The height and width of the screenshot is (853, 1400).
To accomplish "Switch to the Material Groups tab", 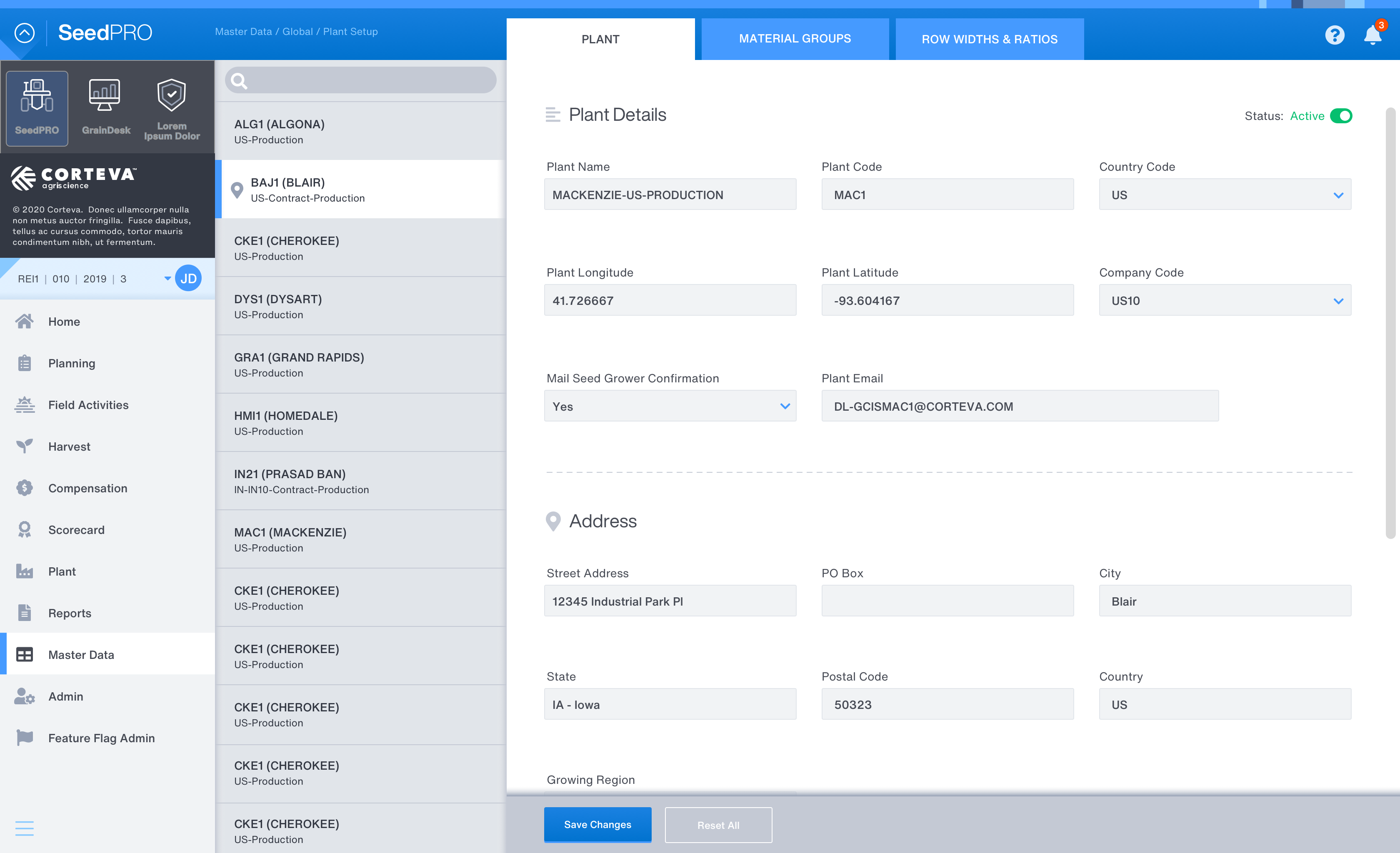I will pos(794,39).
